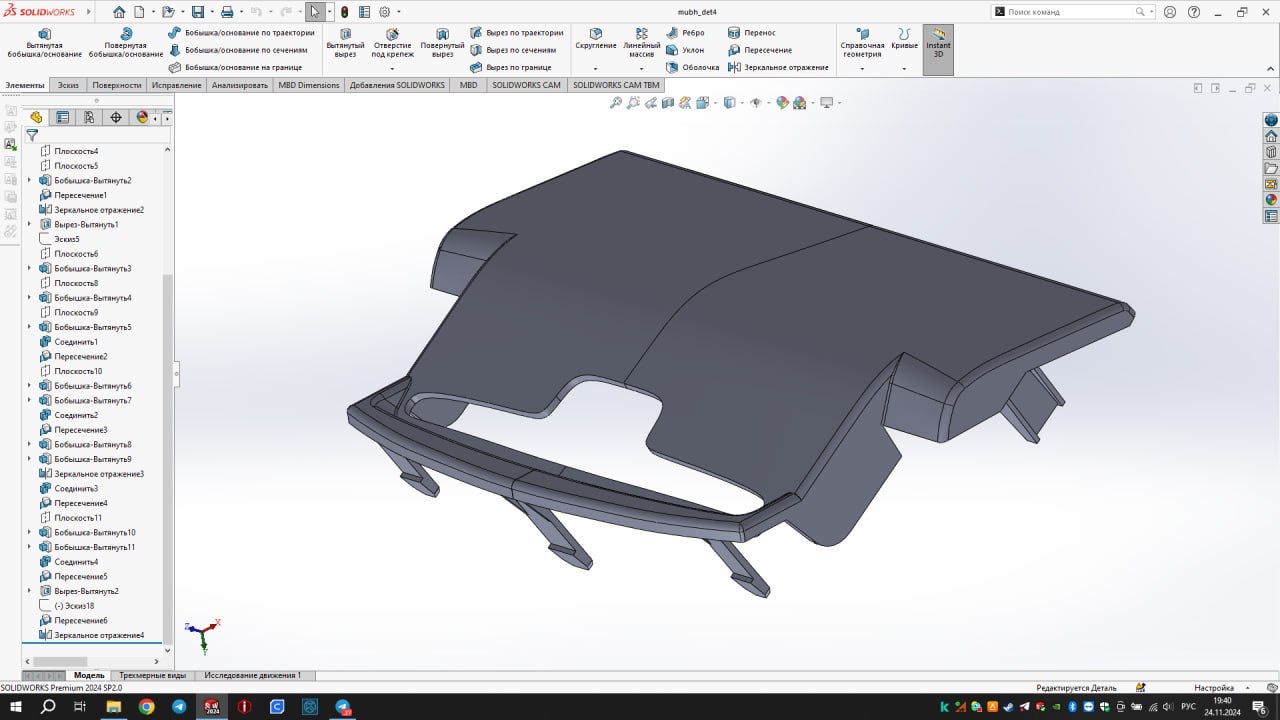Open the Оболочка shell feature

(x=691, y=67)
